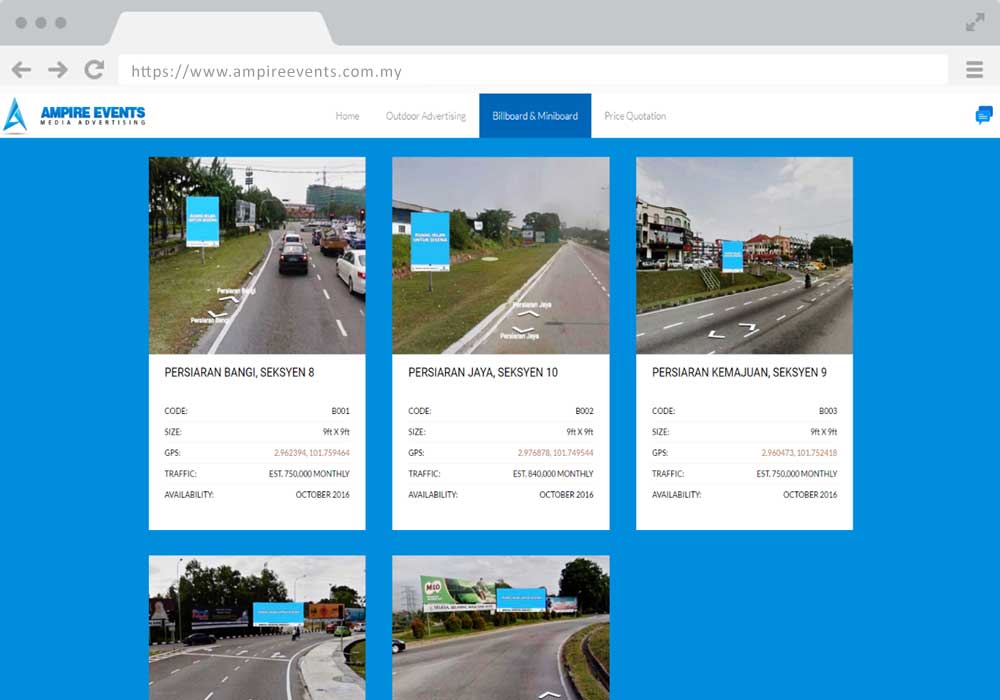Click the fullscreen expand arrows icon
The height and width of the screenshot is (700, 1000).
974,23
